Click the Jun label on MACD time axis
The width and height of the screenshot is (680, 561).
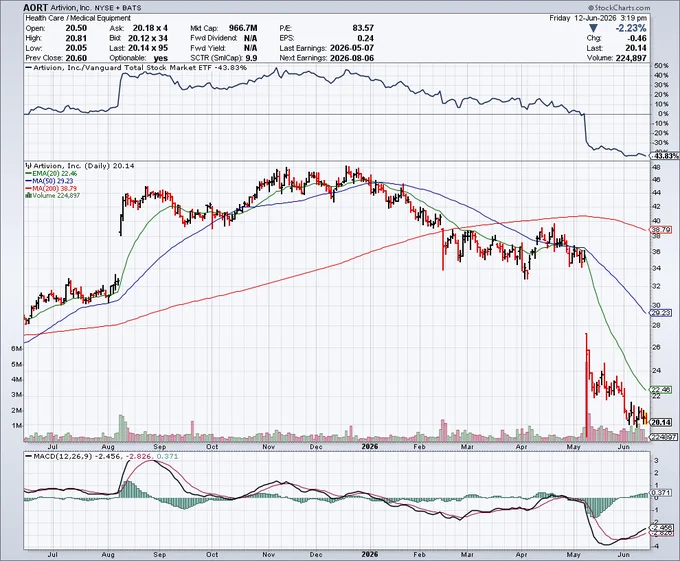[623, 554]
